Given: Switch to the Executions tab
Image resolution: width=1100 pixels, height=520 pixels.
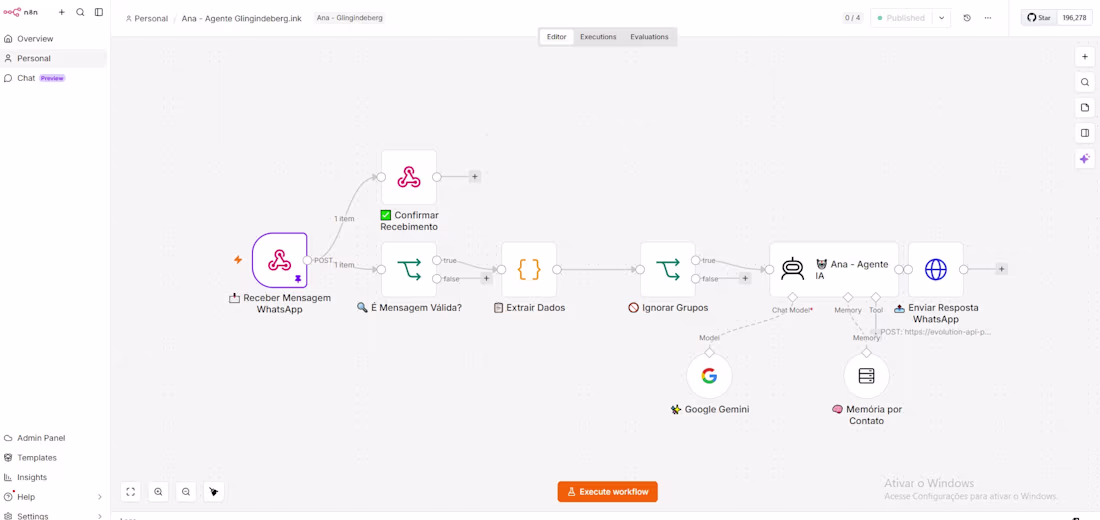Looking at the screenshot, I should (x=598, y=36).
